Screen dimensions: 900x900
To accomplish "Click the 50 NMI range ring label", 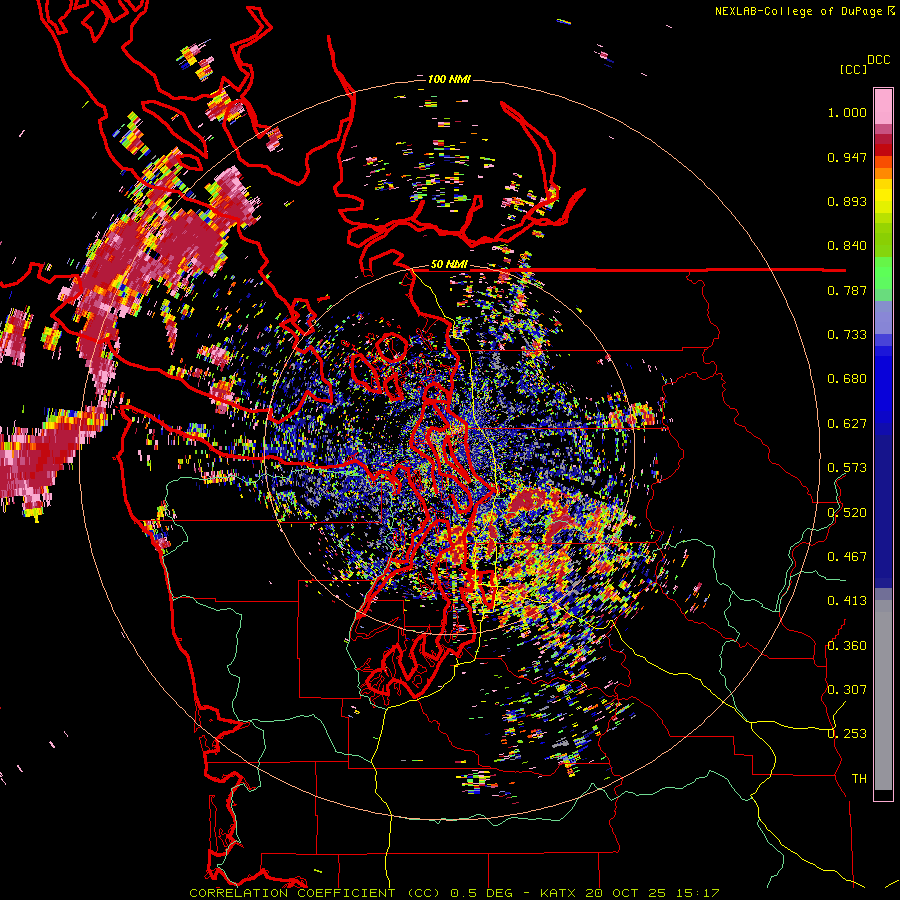I will pyautogui.click(x=449, y=264).
